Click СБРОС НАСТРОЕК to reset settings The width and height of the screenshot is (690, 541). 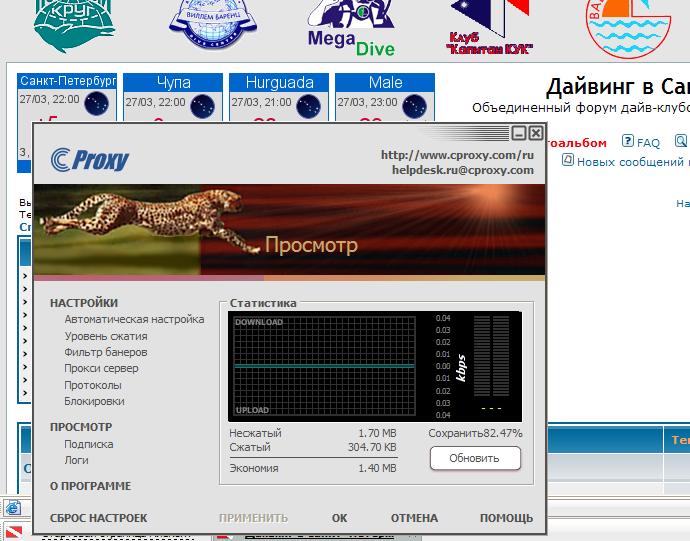98,518
